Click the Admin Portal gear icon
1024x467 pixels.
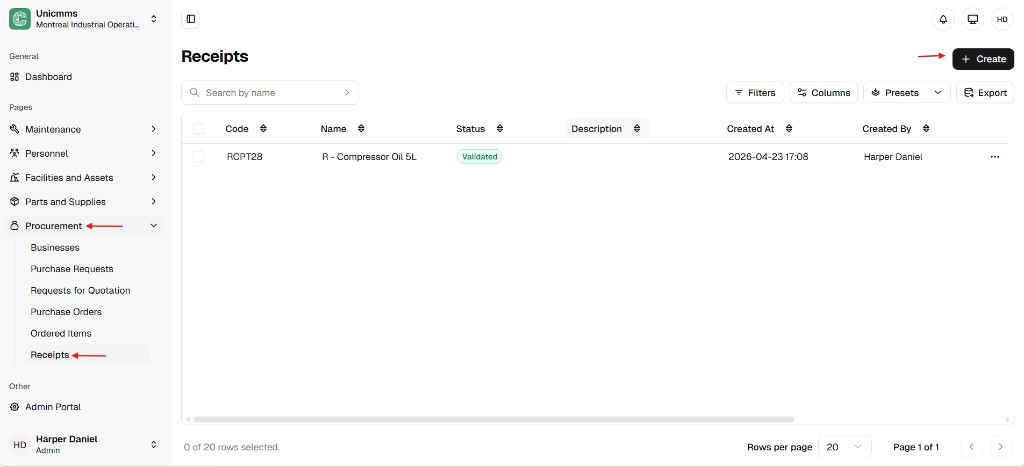click(x=14, y=407)
